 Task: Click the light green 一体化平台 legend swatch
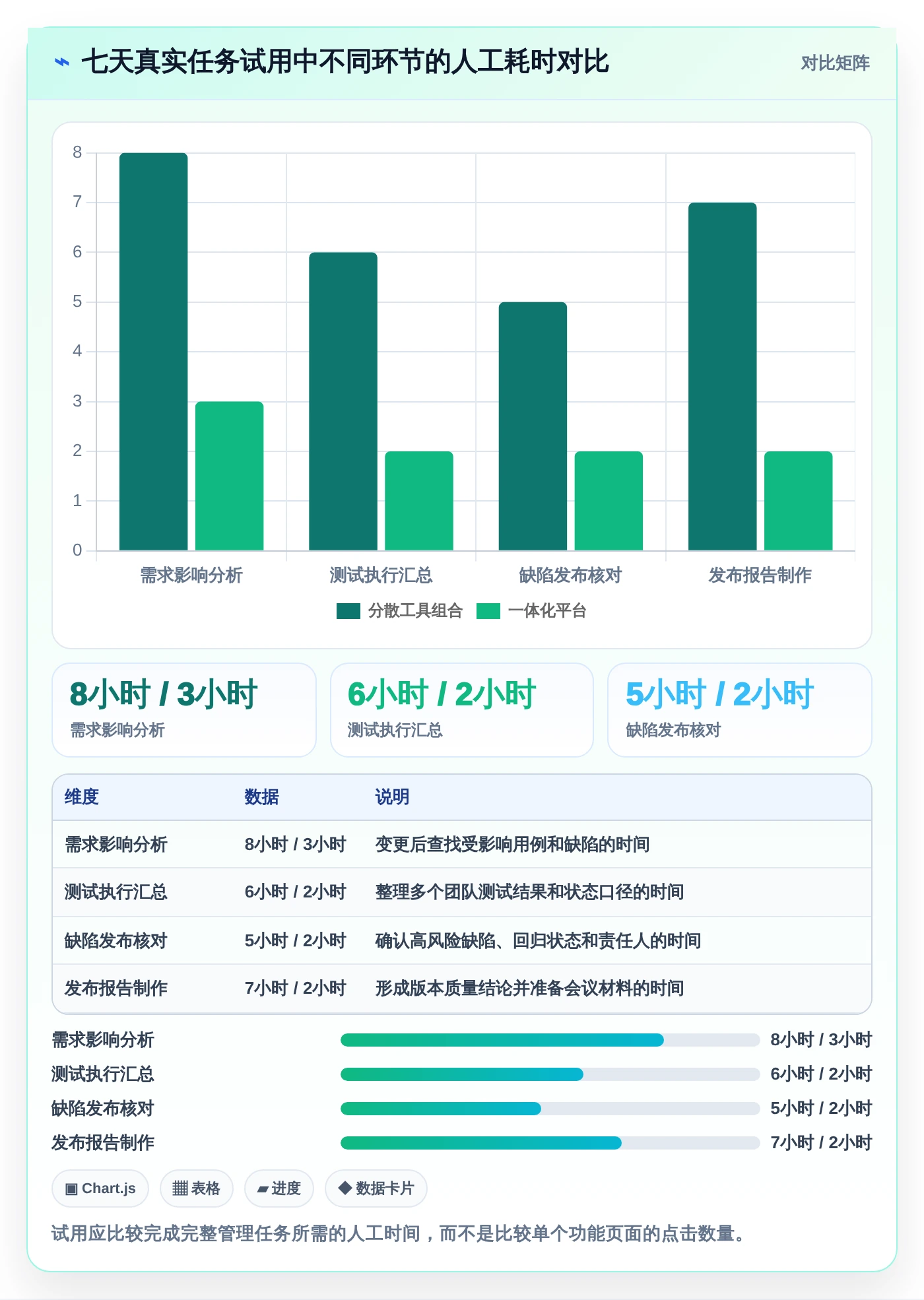tap(488, 611)
